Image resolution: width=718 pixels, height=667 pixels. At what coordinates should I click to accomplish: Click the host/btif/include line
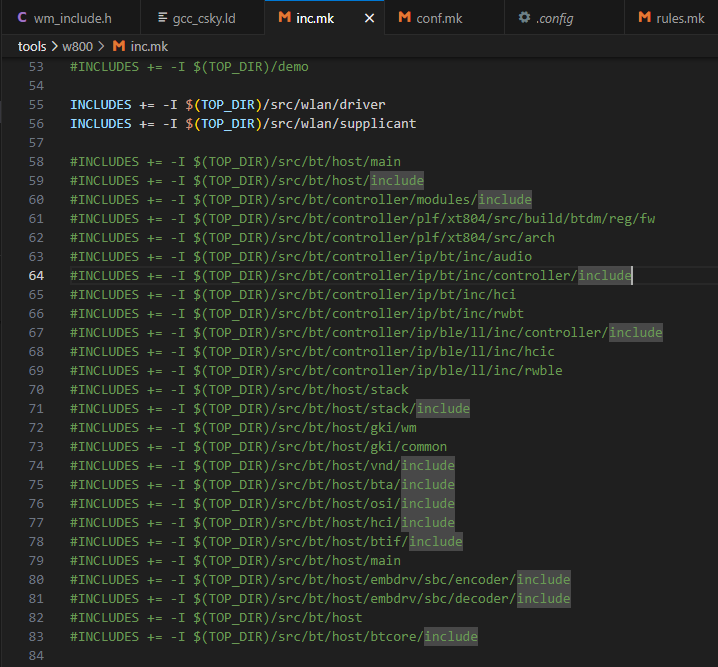click(x=266, y=542)
